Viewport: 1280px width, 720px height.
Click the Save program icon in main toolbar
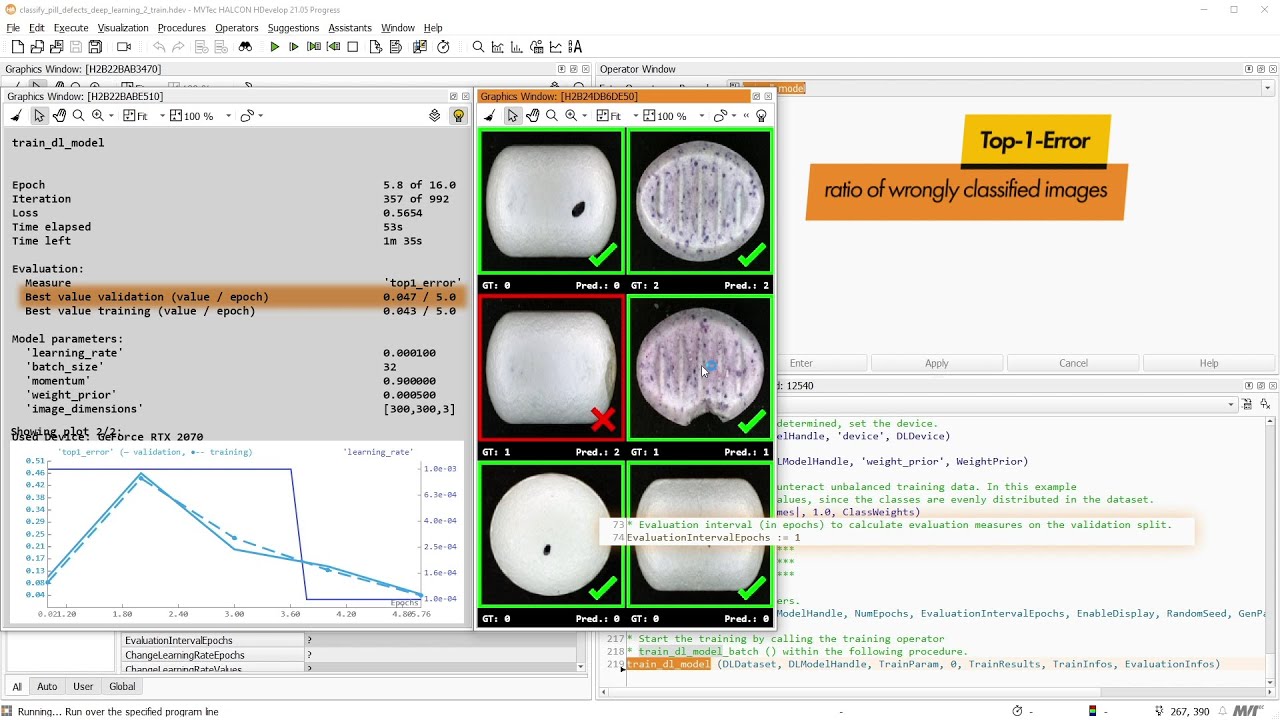coord(75,47)
